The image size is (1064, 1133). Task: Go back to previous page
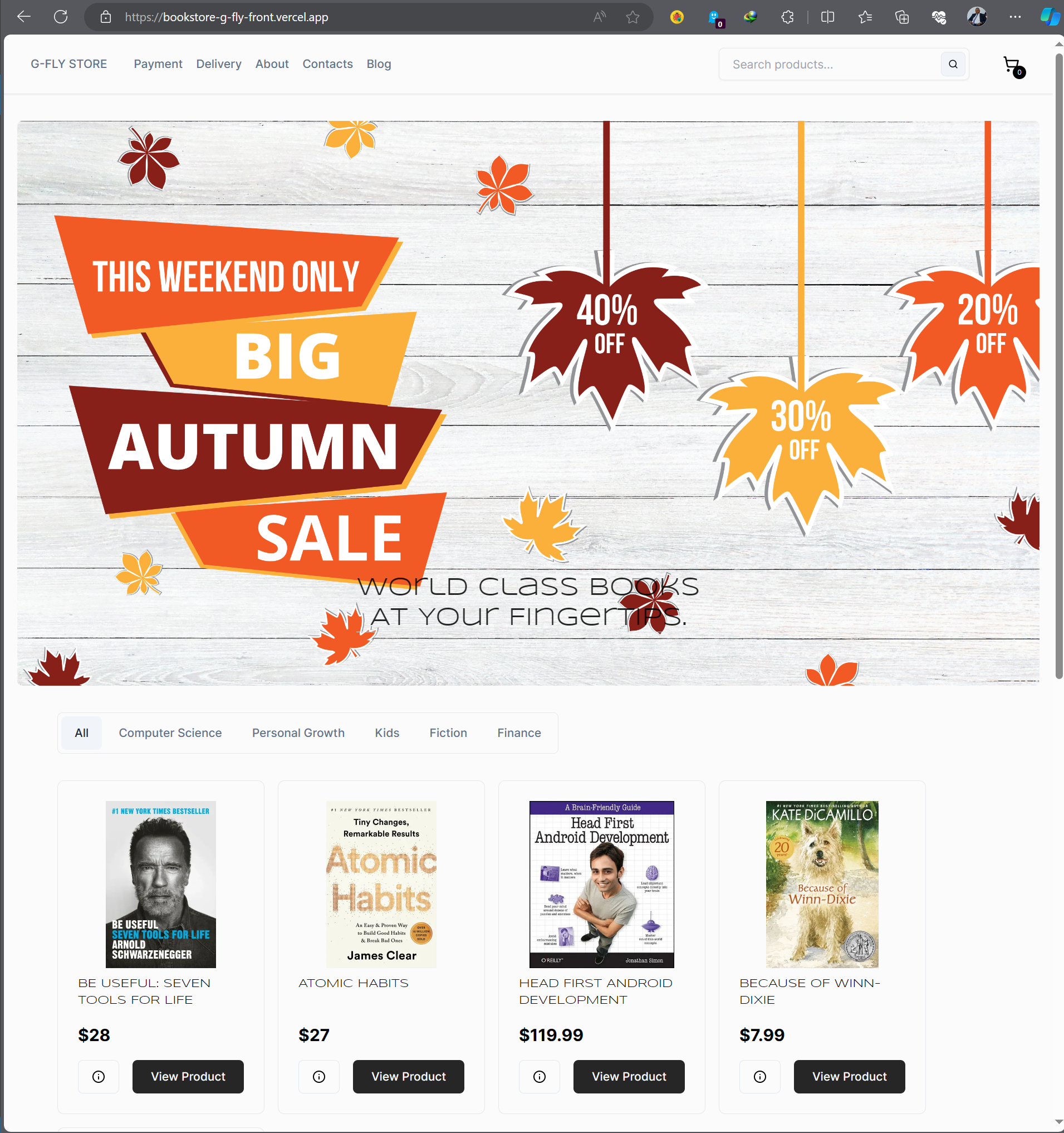tap(24, 17)
